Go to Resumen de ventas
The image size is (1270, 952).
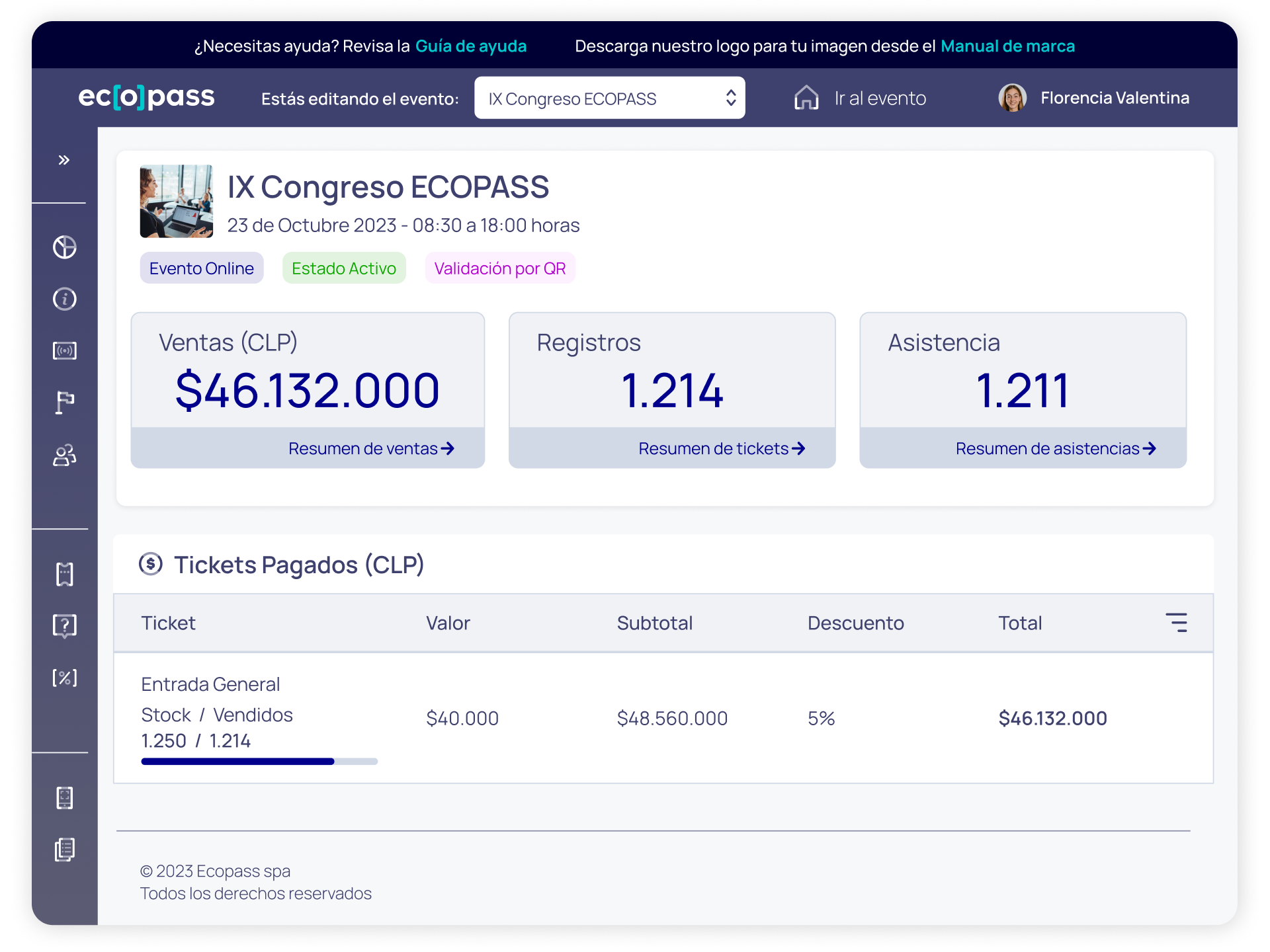pos(371,448)
